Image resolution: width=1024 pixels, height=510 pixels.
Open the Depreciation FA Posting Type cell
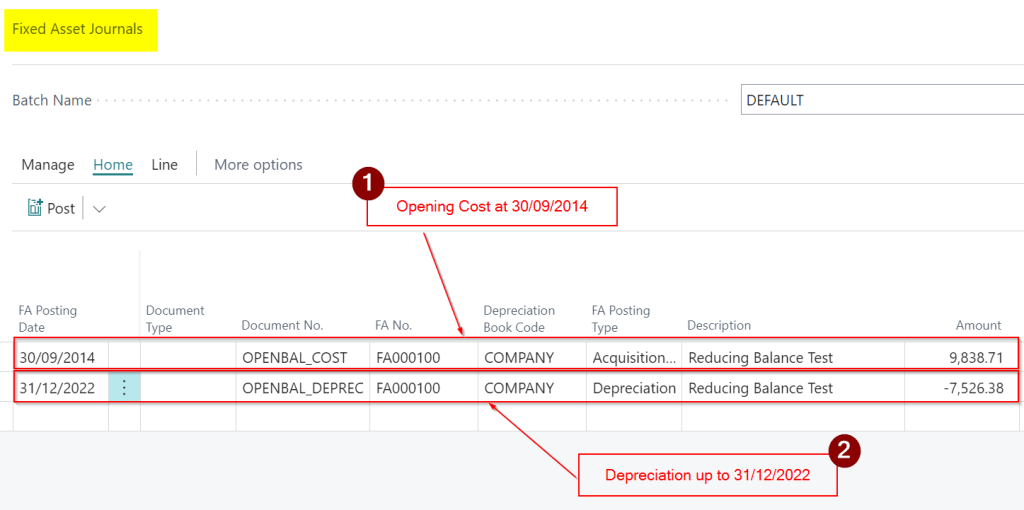(x=633, y=388)
